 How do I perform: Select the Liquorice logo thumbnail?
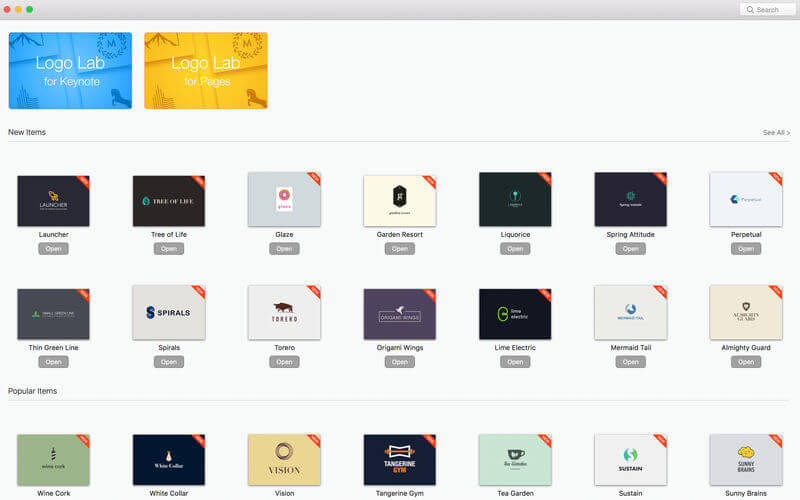(x=515, y=199)
